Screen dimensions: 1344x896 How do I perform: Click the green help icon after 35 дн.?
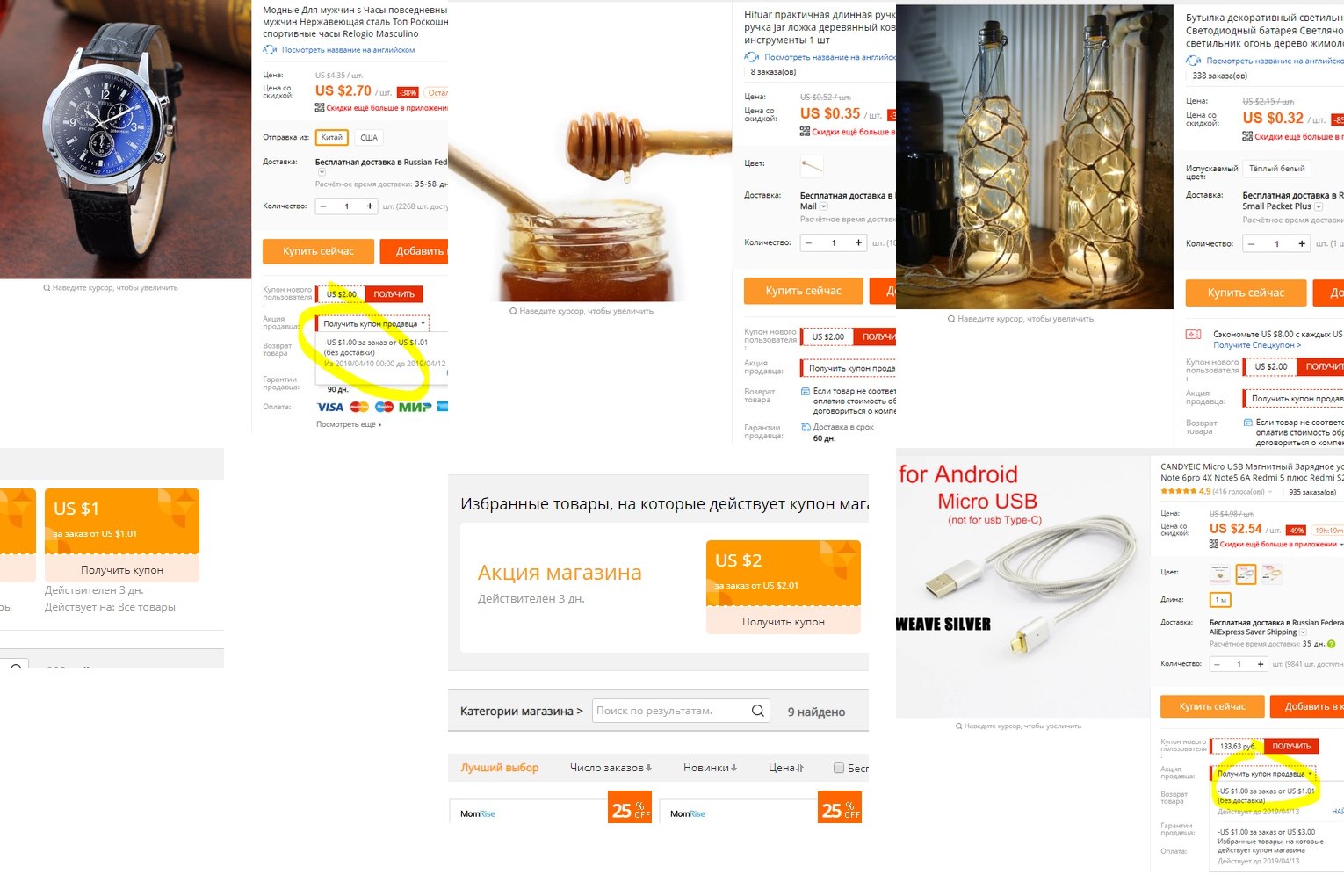click(x=1331, y=644)
